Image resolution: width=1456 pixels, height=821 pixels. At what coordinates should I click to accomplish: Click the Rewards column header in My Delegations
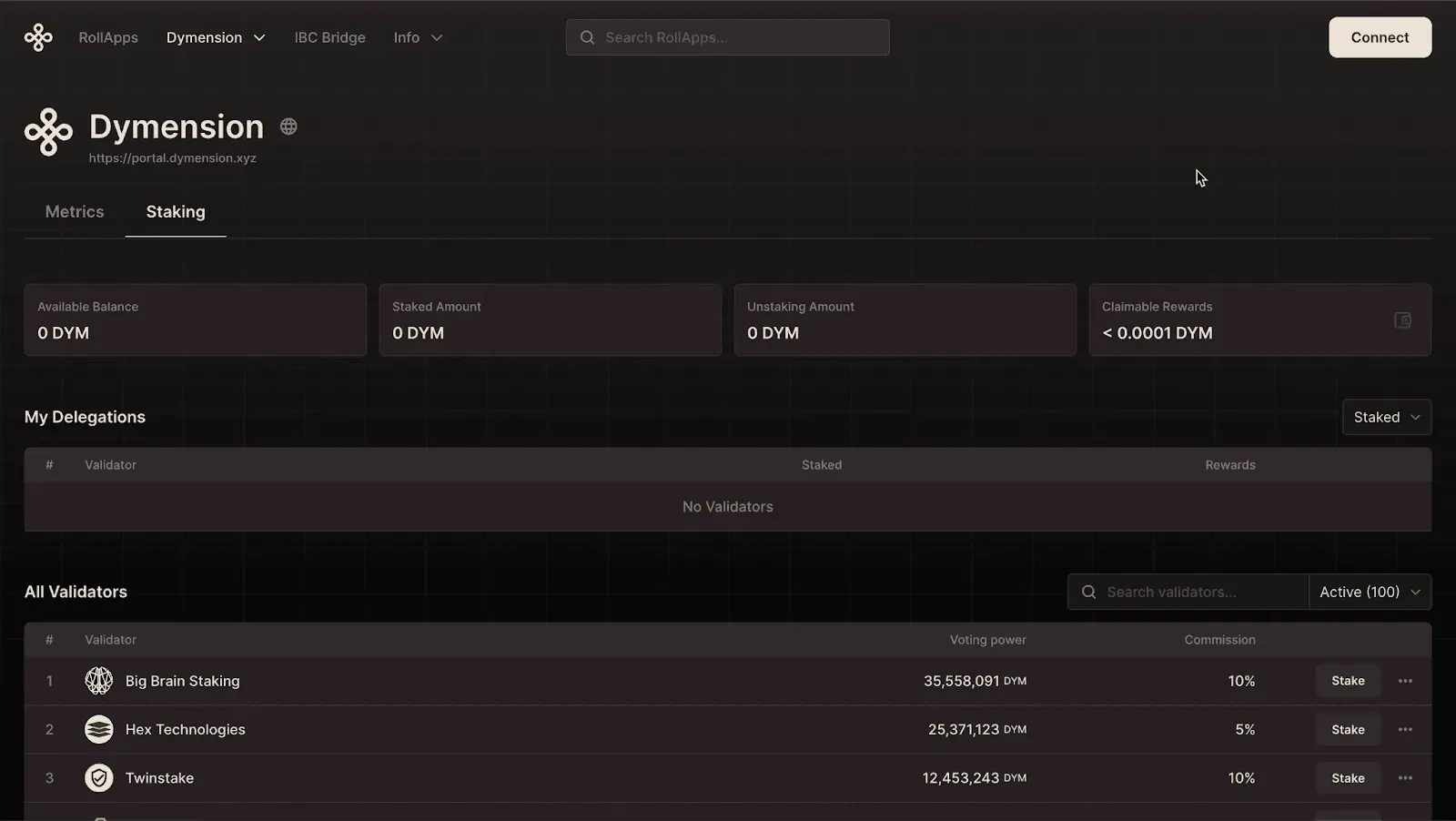click(1230, 465)
